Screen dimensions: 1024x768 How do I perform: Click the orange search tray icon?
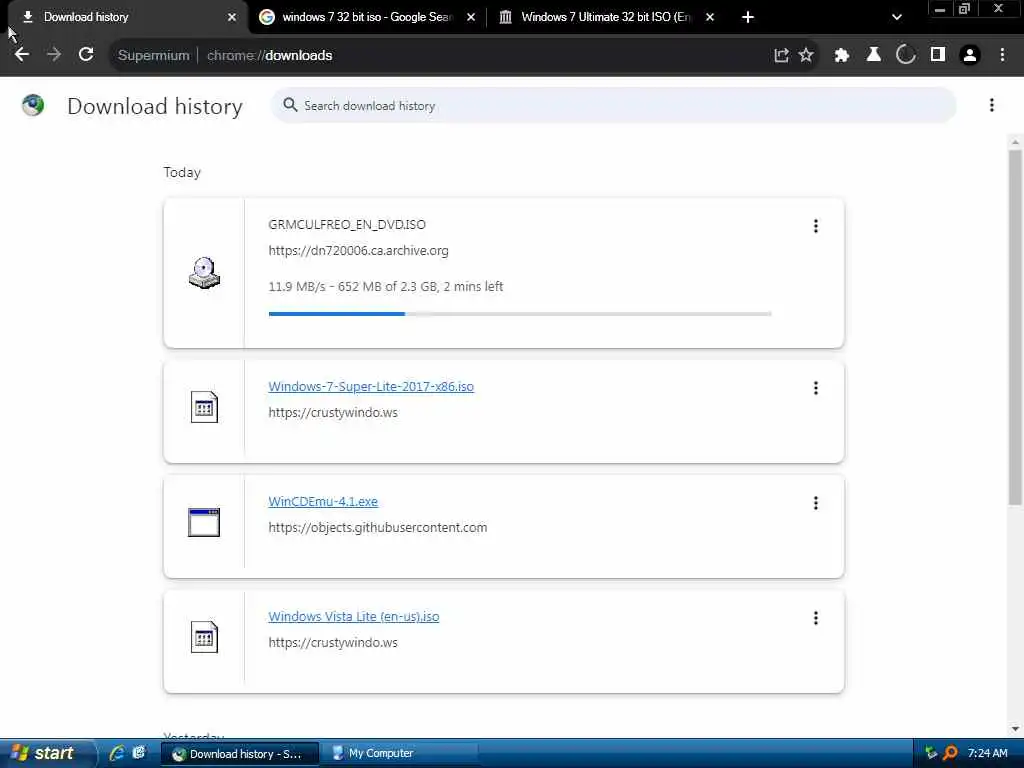point(951,753)
